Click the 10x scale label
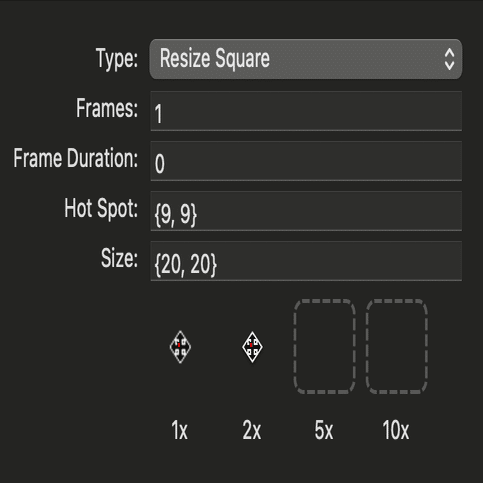Viewport: 483px width, 483px height. click(396, 430)
